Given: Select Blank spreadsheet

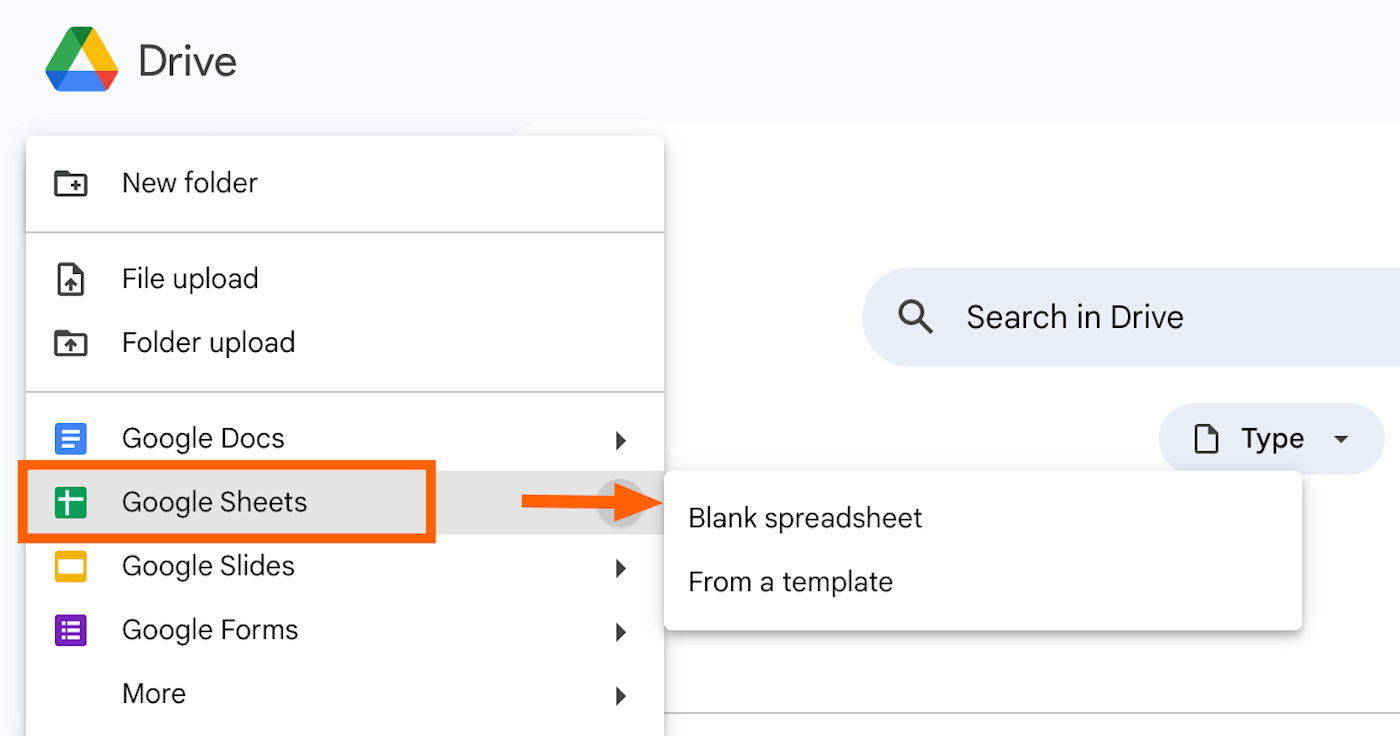Looking at the screenshot, I should [805, 518].
